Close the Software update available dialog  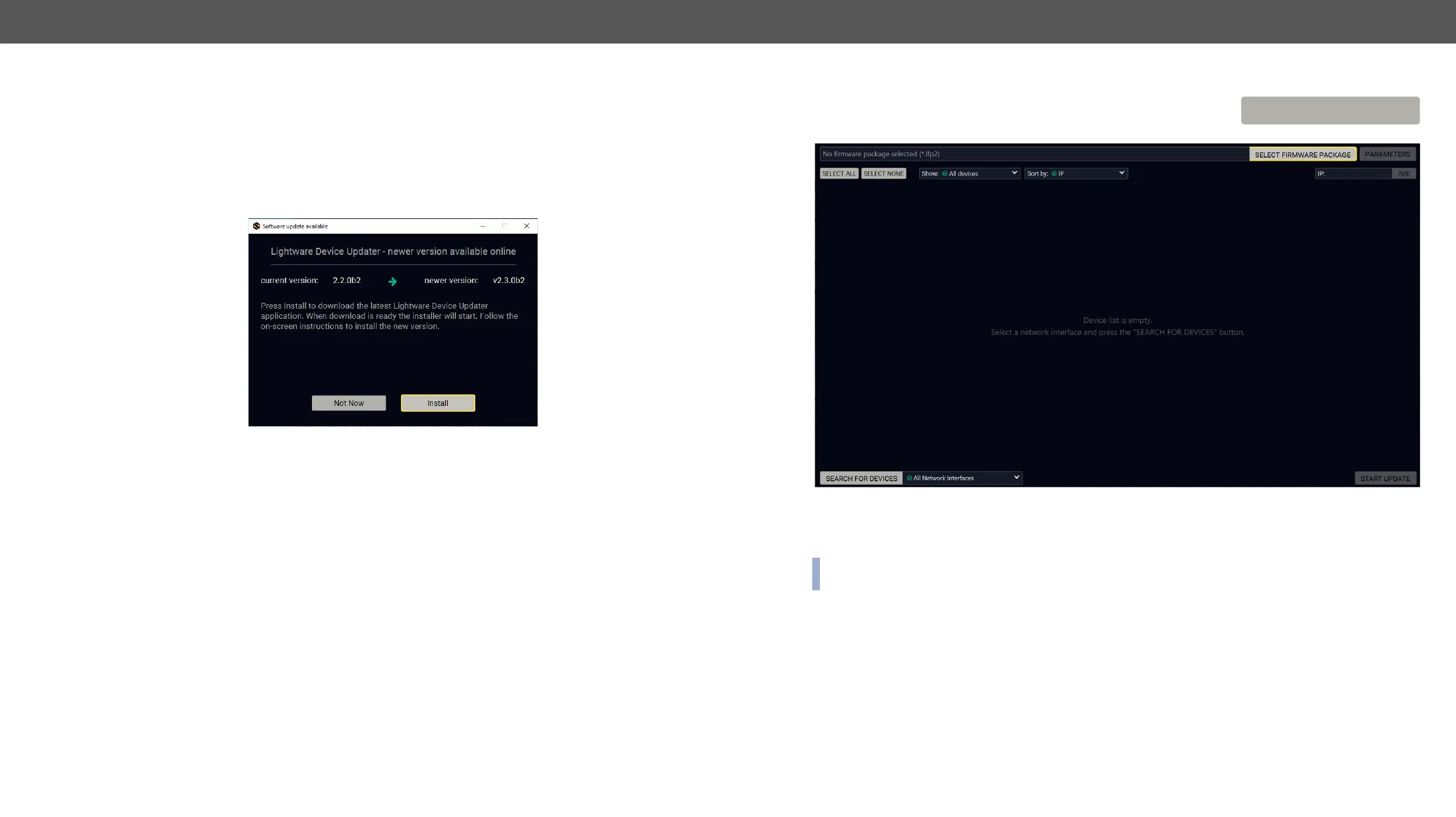pyautogui.click(x=527, y=226)
